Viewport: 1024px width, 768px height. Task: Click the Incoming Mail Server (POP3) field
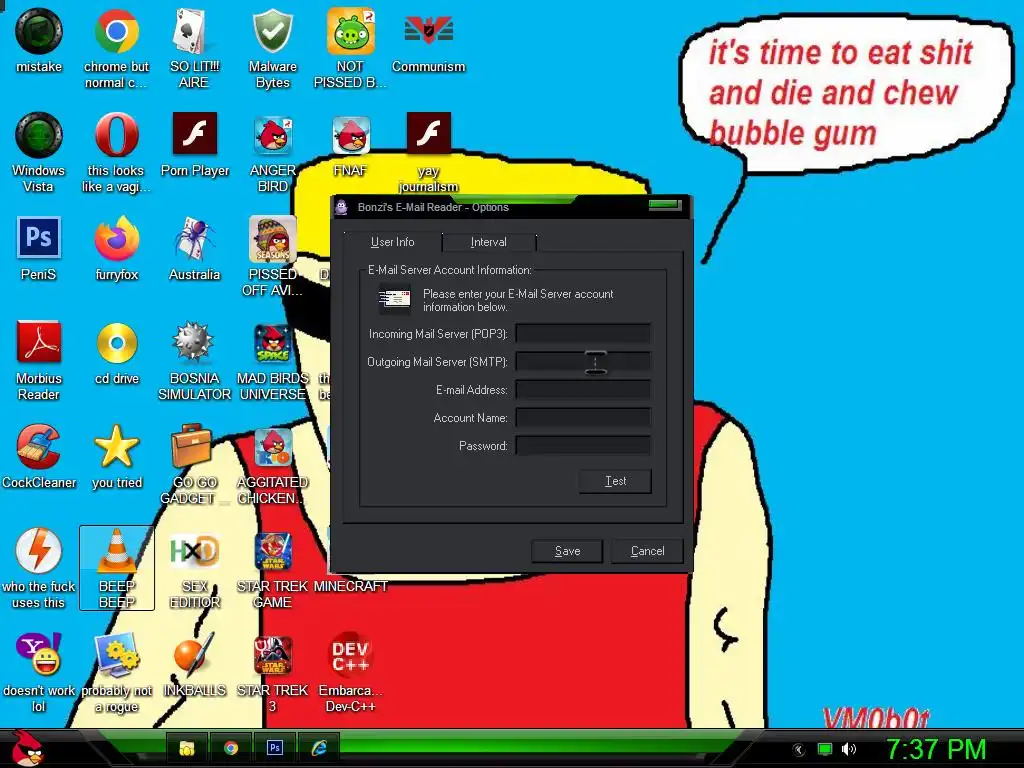[583, 334]
